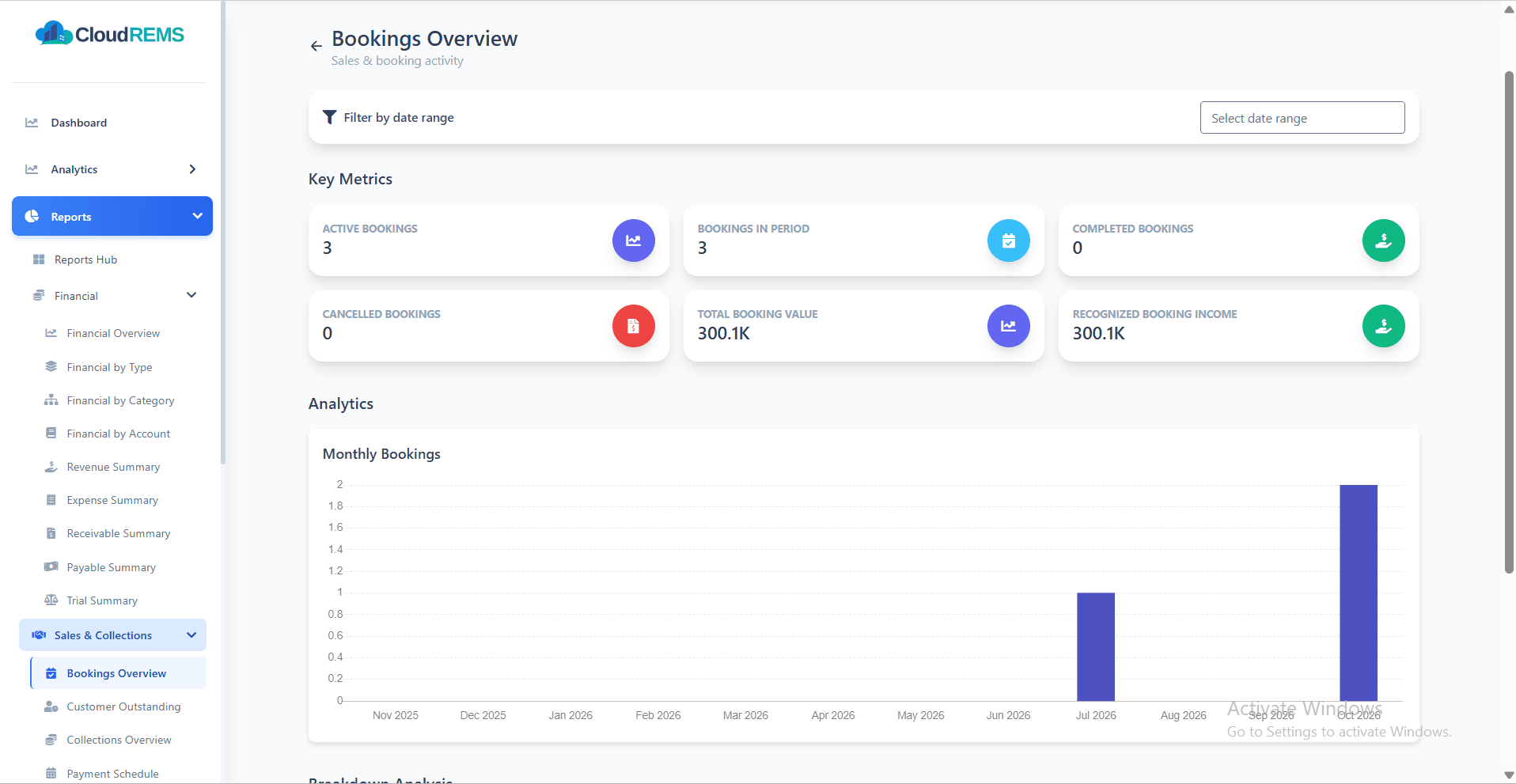Open Financial by Account report
1516x784 pixels.
(119, 434)
